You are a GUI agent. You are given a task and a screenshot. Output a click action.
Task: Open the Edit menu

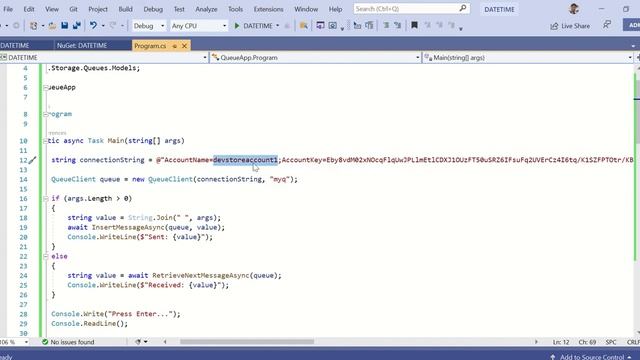(29, 9)
